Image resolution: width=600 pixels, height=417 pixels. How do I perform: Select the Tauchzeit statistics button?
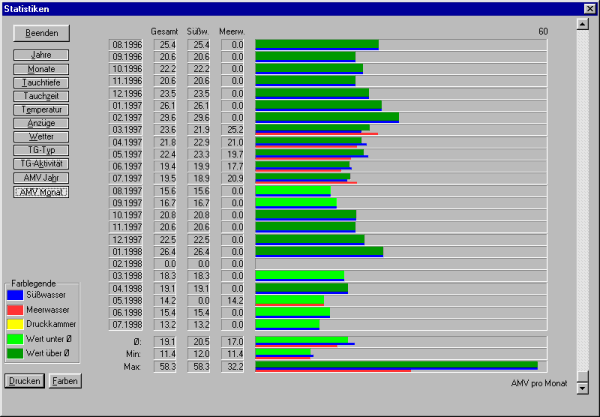tap(42, 95)
